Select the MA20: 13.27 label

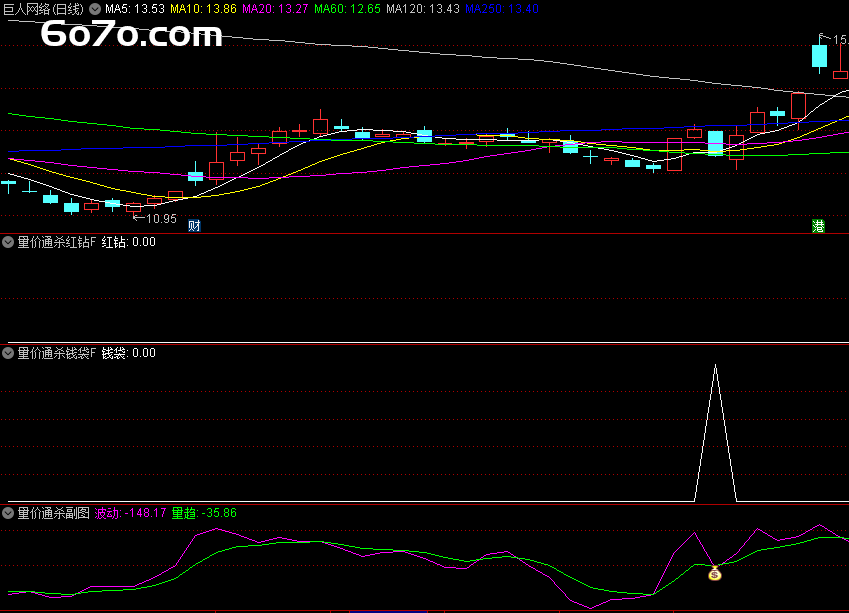275,9
